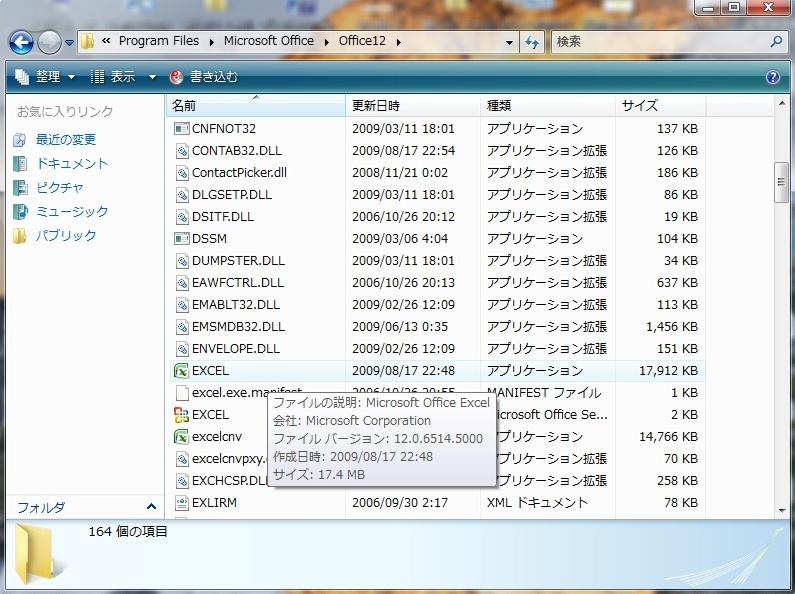Screen dimensions: 795x594
Task: Select EMSMDB32.DLL file icon
Action: coord(182,327)
